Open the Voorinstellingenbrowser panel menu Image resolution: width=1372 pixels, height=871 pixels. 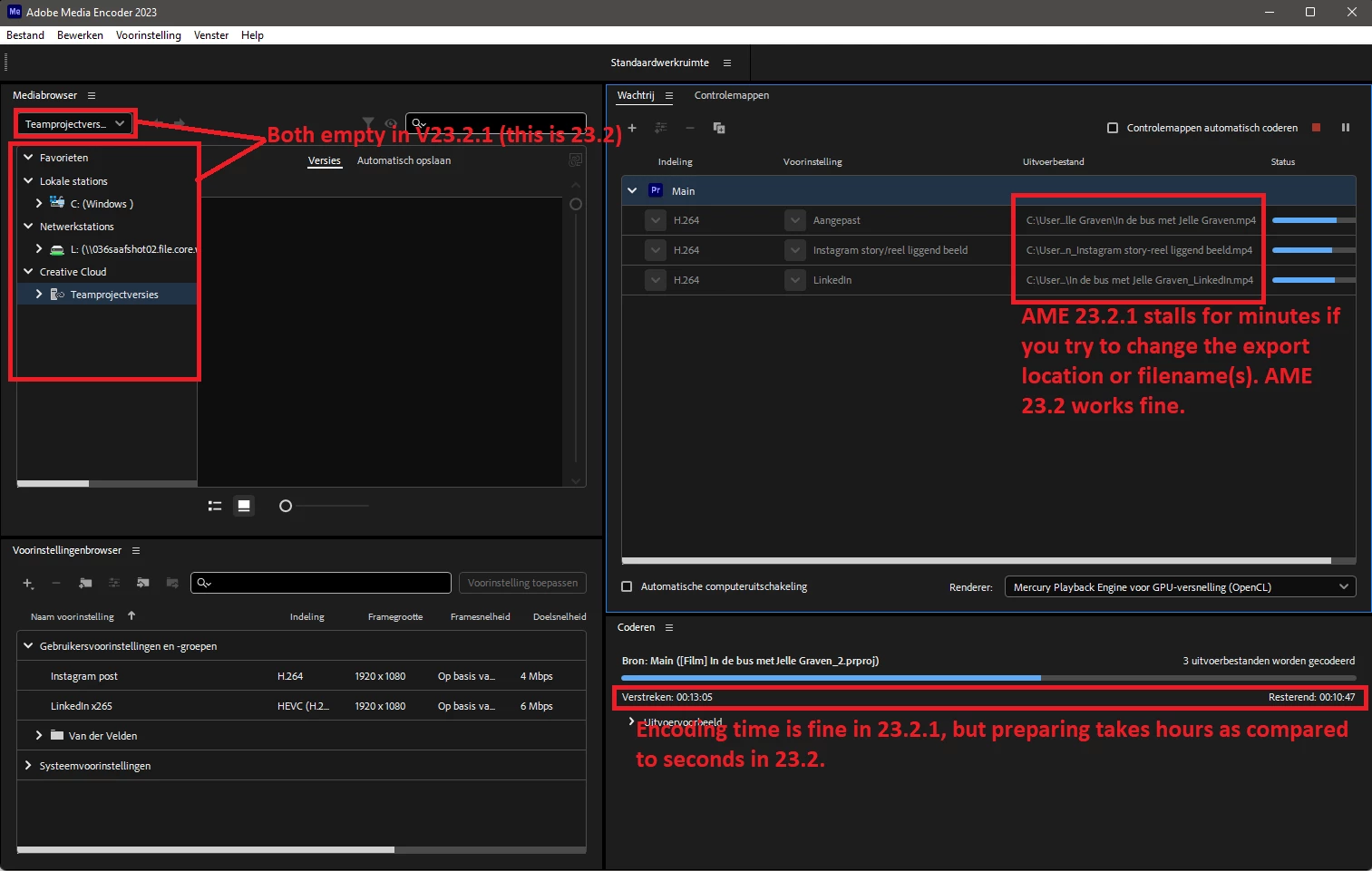pos(136,550)
